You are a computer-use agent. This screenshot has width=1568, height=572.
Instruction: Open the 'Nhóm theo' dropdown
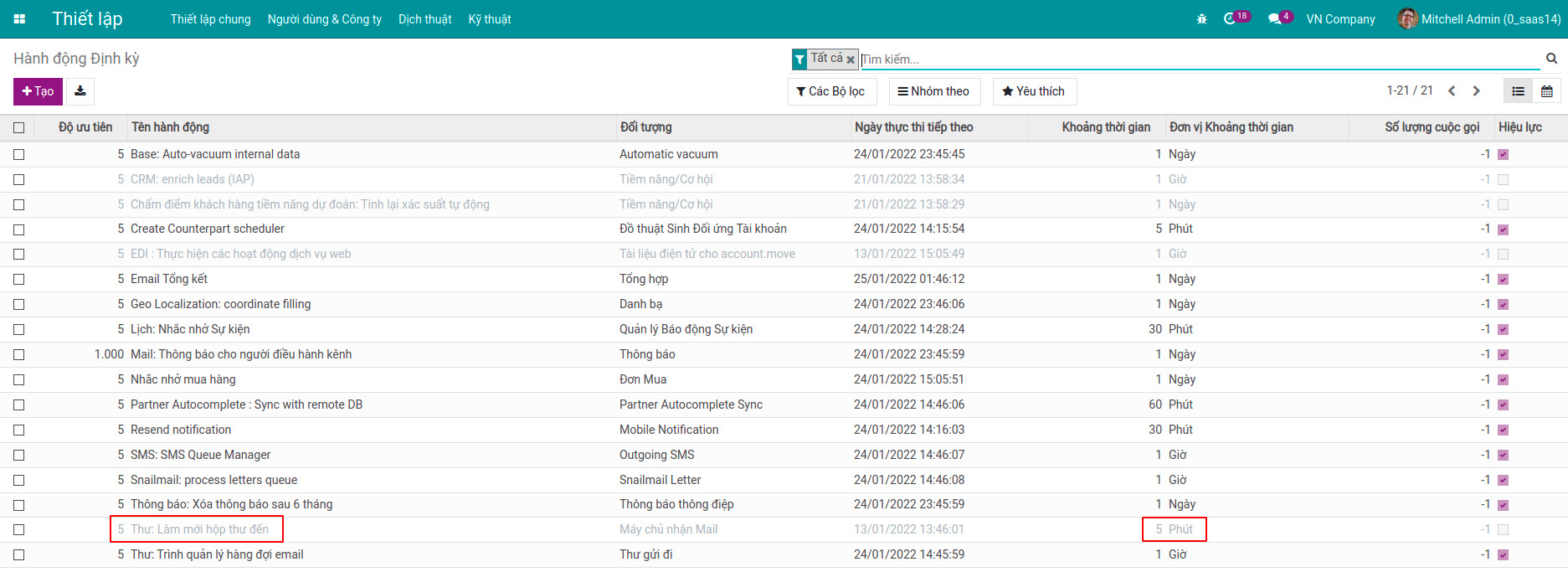pos(933,91)
